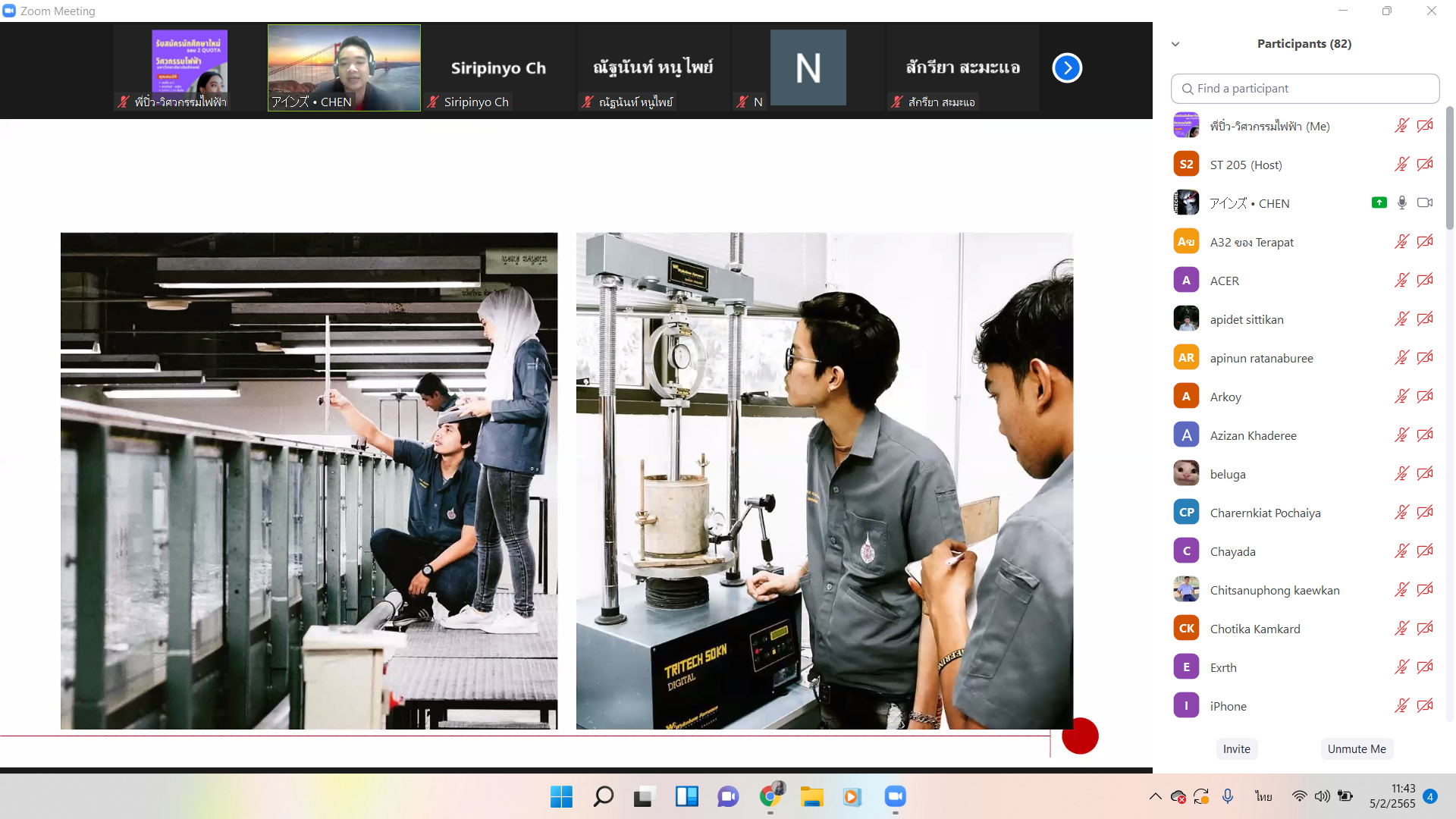
Task: Toggle crossed-out video icon for beluga
Action: (x=1425, y=474)
